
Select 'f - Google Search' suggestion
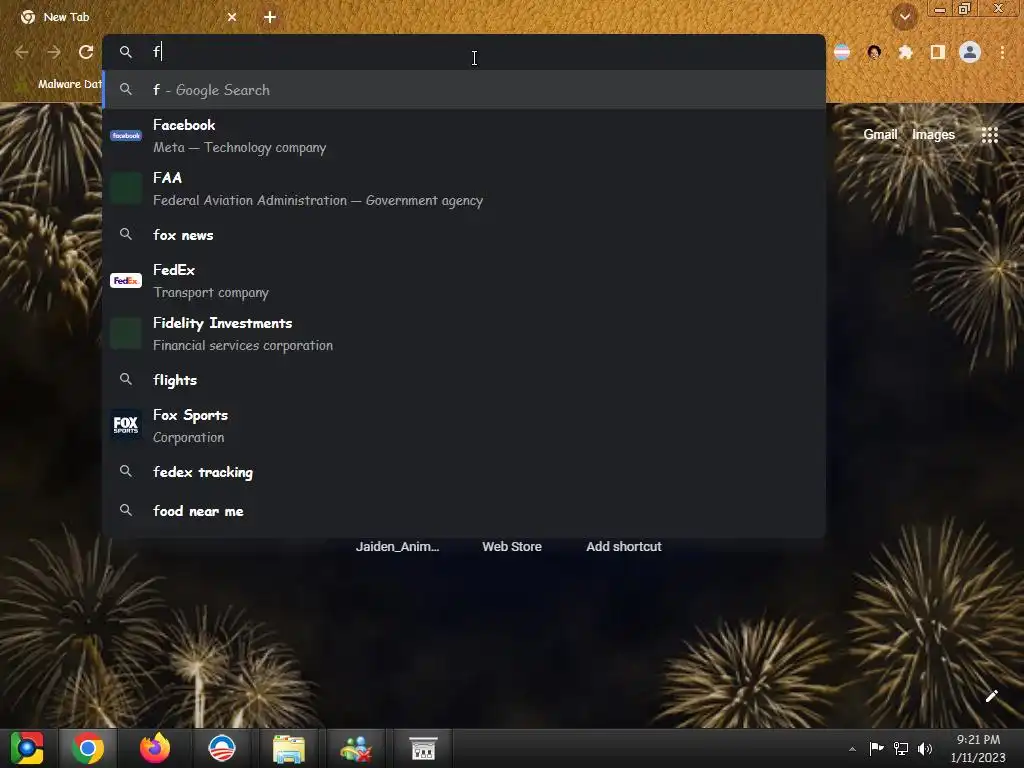coord(464,89)
